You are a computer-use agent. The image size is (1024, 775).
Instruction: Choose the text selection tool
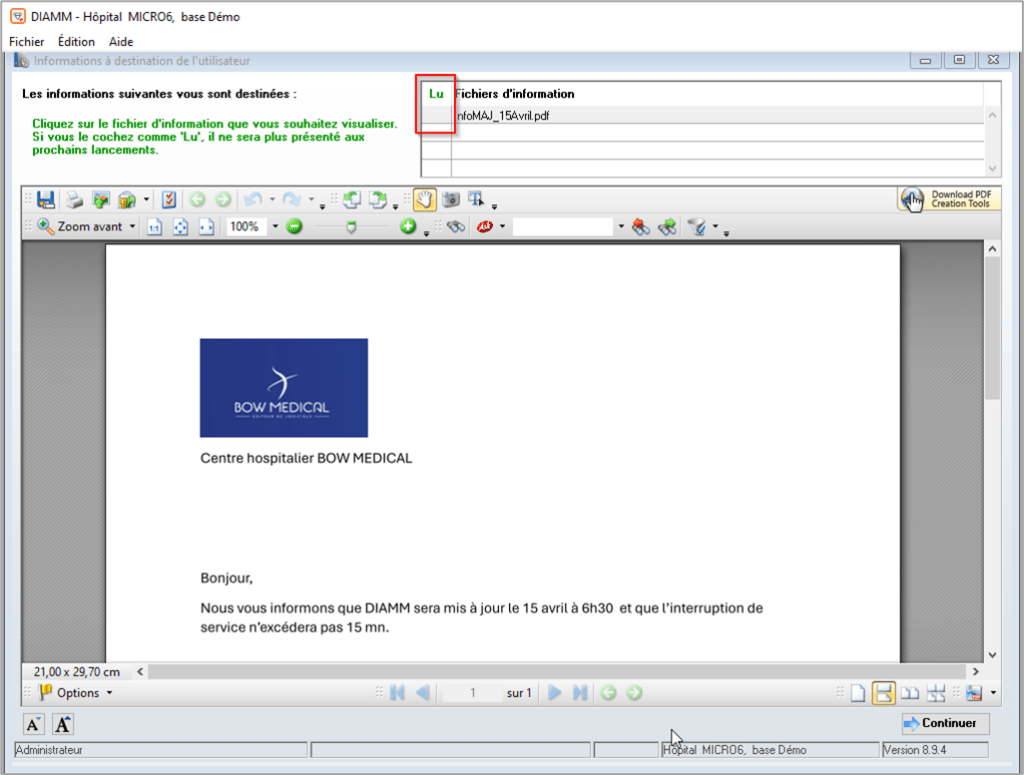click(x=476, y=200)
